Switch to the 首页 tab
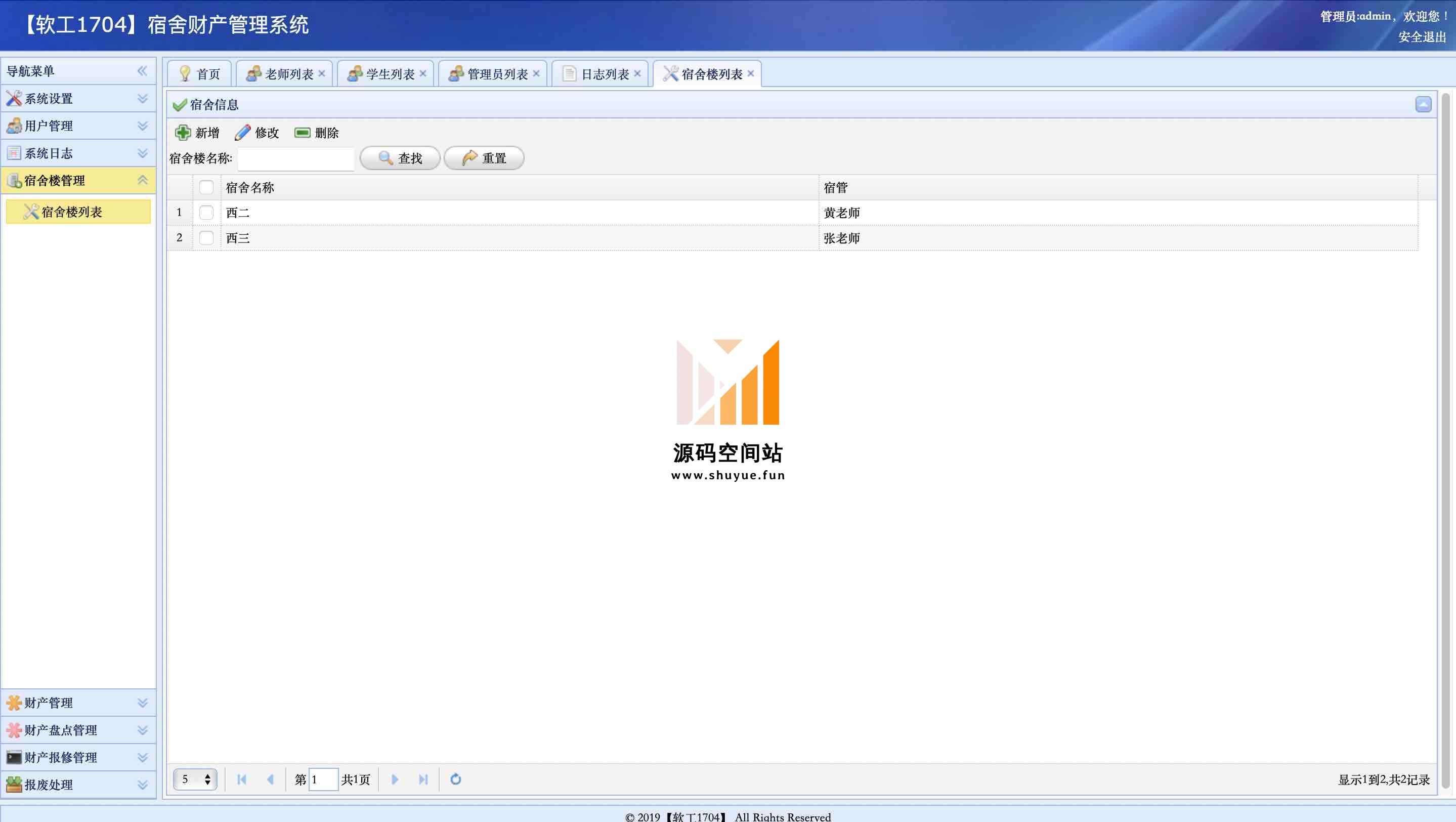1456x822 pixels. coord(199,74)
